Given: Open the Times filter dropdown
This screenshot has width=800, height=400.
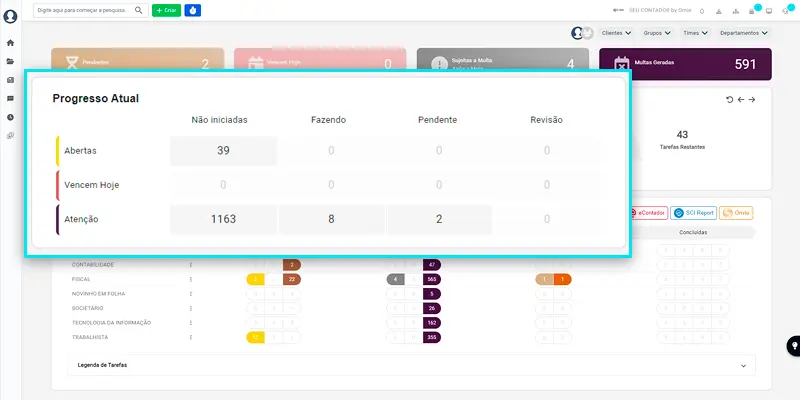Looking at the screenshot, I should click(x=696, y=33).
